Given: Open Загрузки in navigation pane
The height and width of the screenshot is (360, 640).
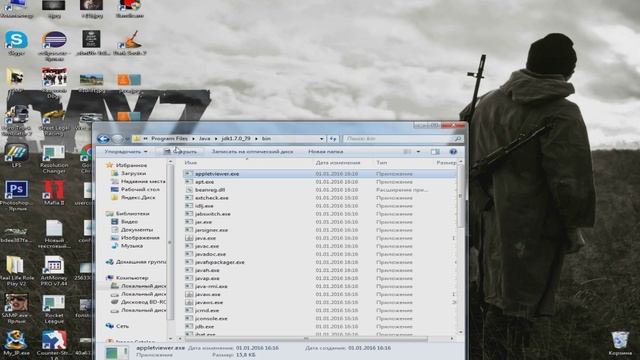Looking at the screenshot, I should click(133, 173).
